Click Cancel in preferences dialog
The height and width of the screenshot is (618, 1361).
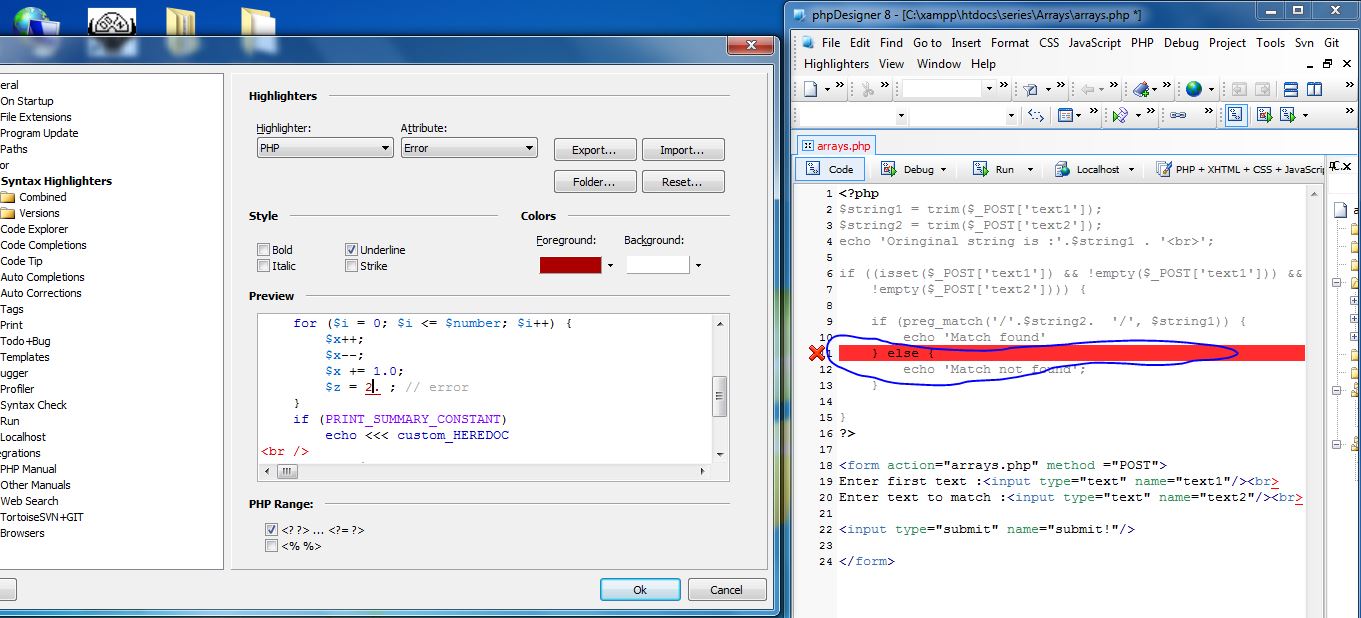pos(726,590)
